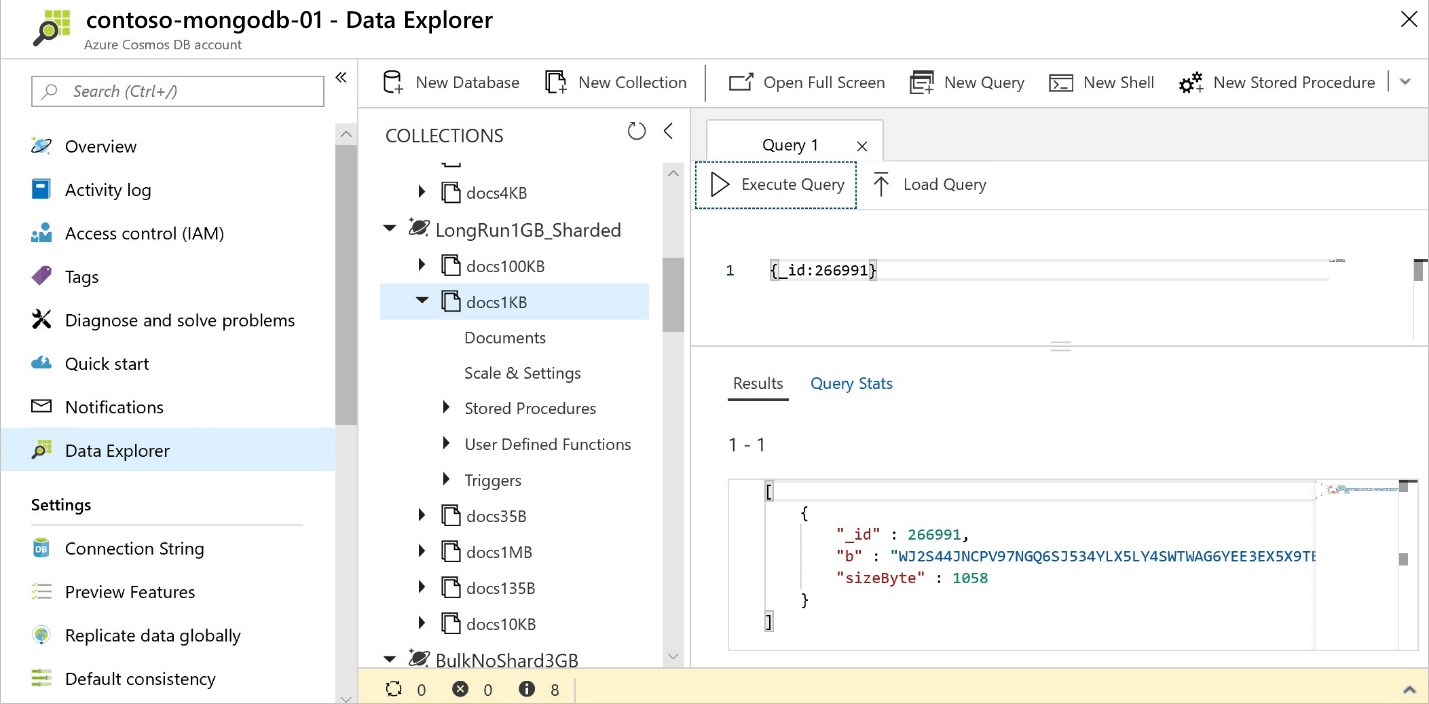Open the toolbar overflow dropdown arrow
Image resolution: width=1429 pixels, height=704 pixels.
[x=1405, y=82]
